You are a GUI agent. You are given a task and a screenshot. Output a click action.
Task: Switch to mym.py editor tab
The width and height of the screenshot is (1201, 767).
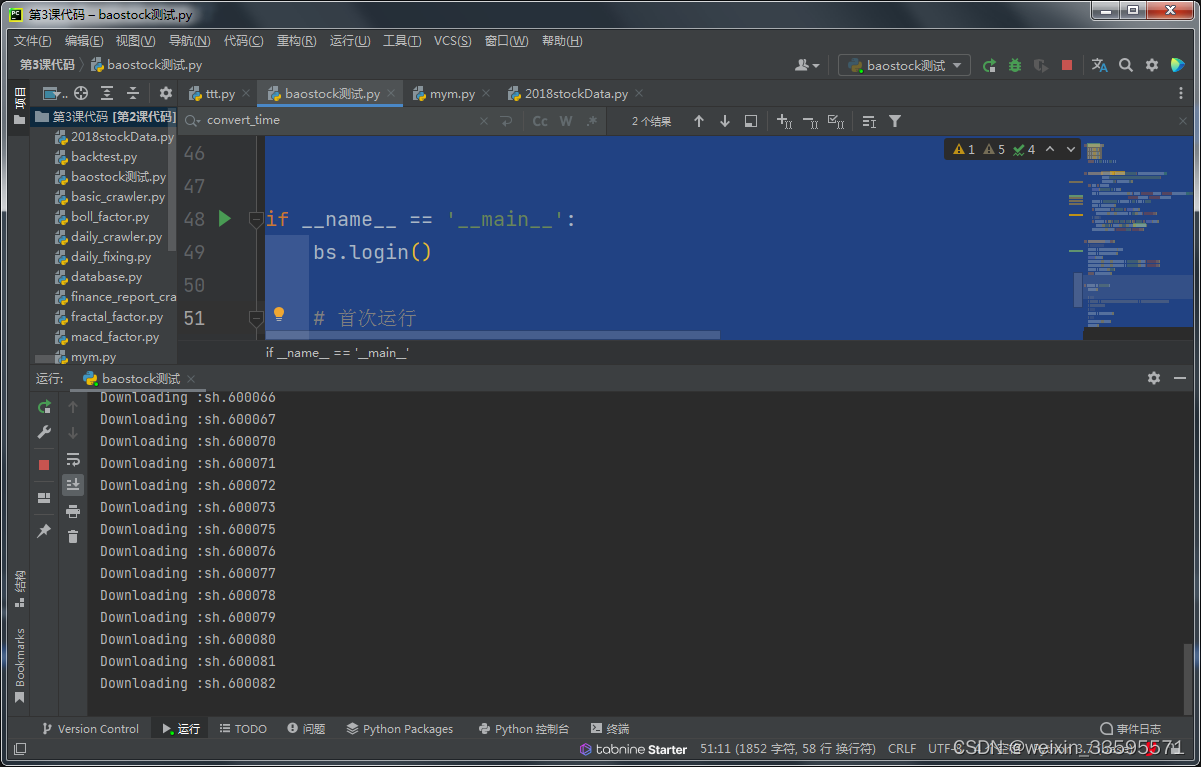pos(452,93)
